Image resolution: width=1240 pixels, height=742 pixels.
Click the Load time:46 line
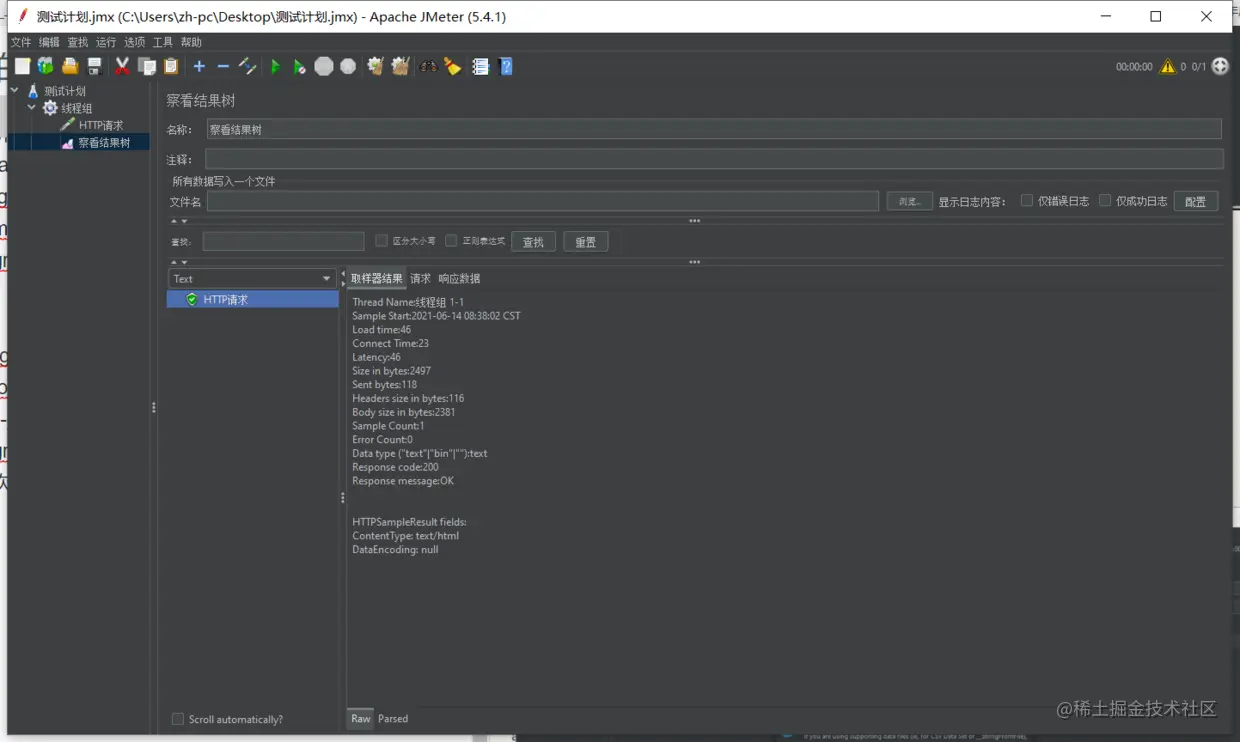[x=381, y=330]
